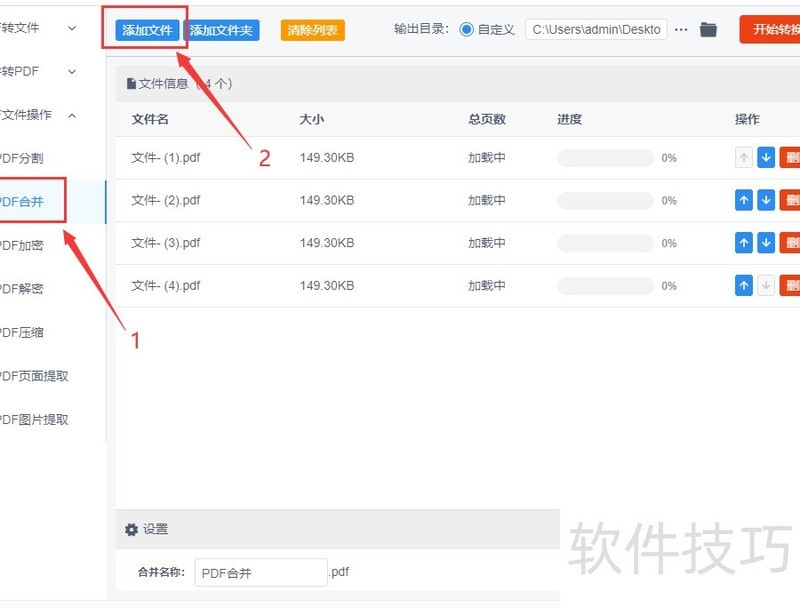This screenshot has width=800, height=608.
Task: Click 加载中 status of 文件- (3).pdf
Action: pos(487,243)
